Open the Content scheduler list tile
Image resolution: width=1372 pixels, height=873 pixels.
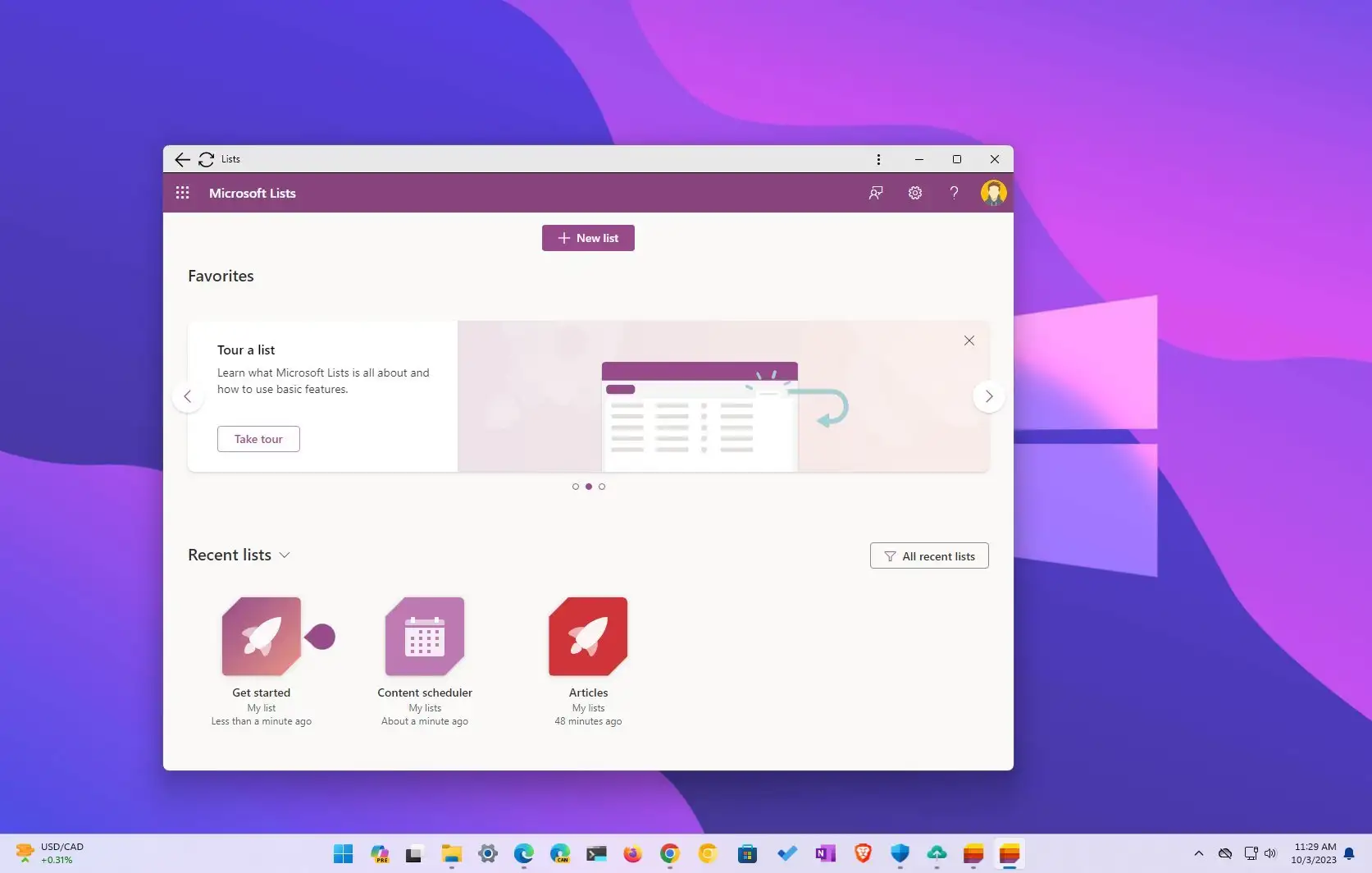pos(425,637)
